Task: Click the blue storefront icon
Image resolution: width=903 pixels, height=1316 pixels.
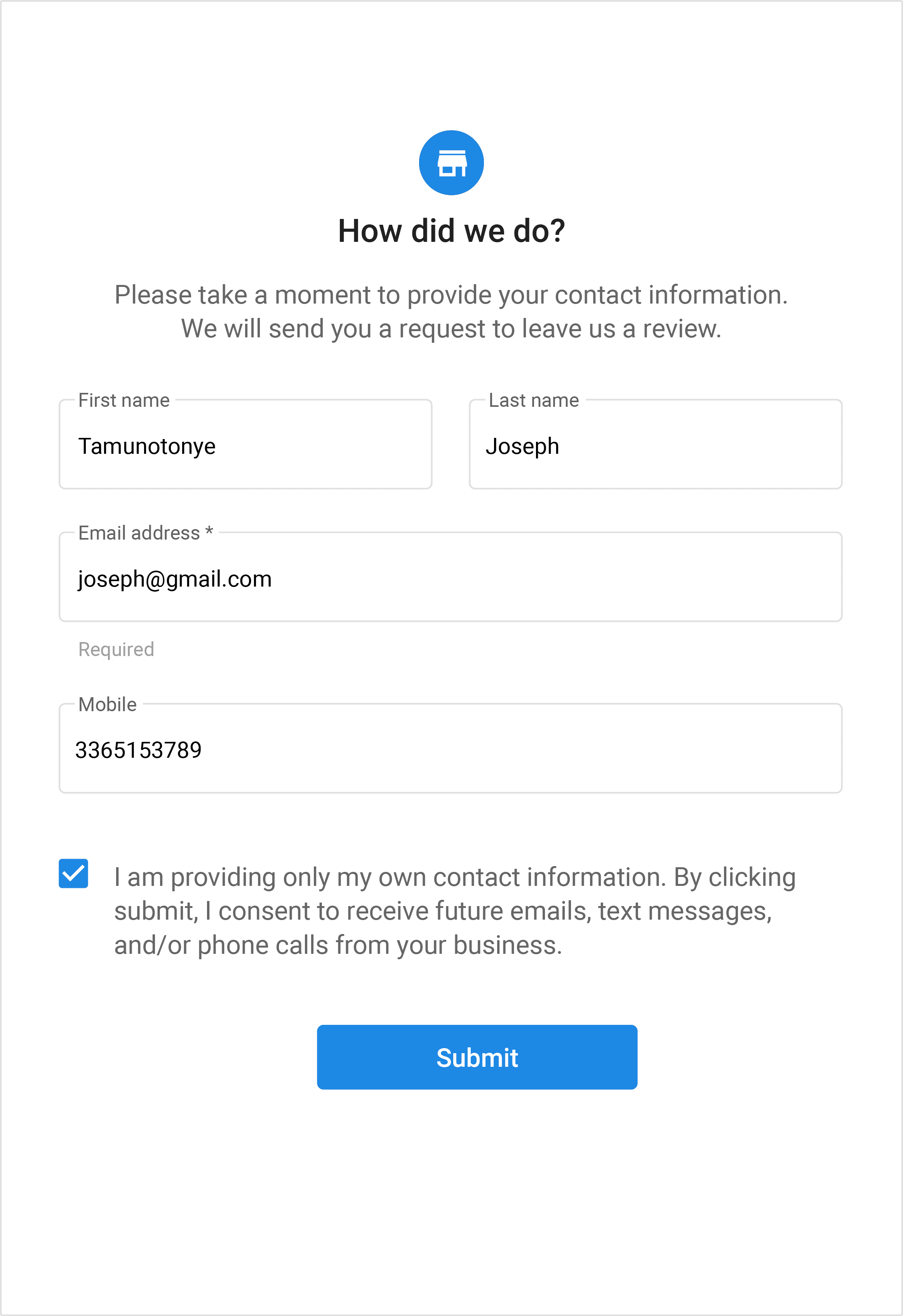Action: [x=451, y=163]
